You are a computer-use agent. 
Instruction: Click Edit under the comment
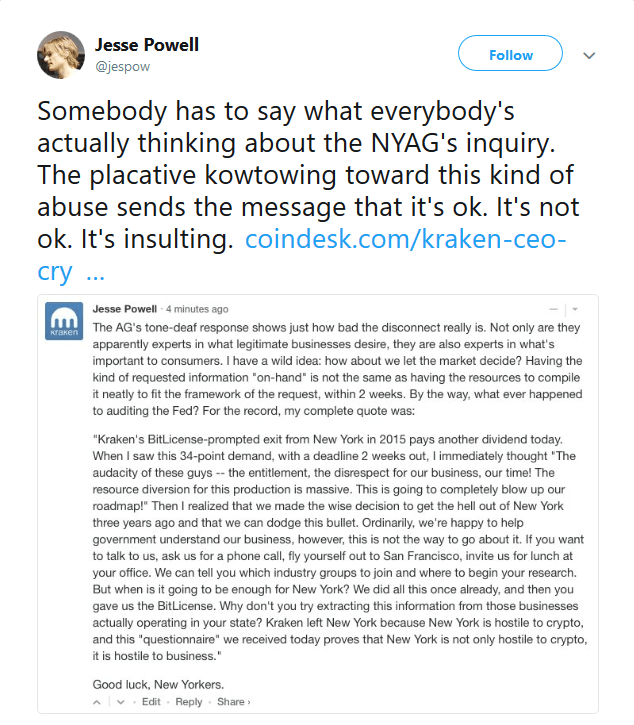[151, 702]
